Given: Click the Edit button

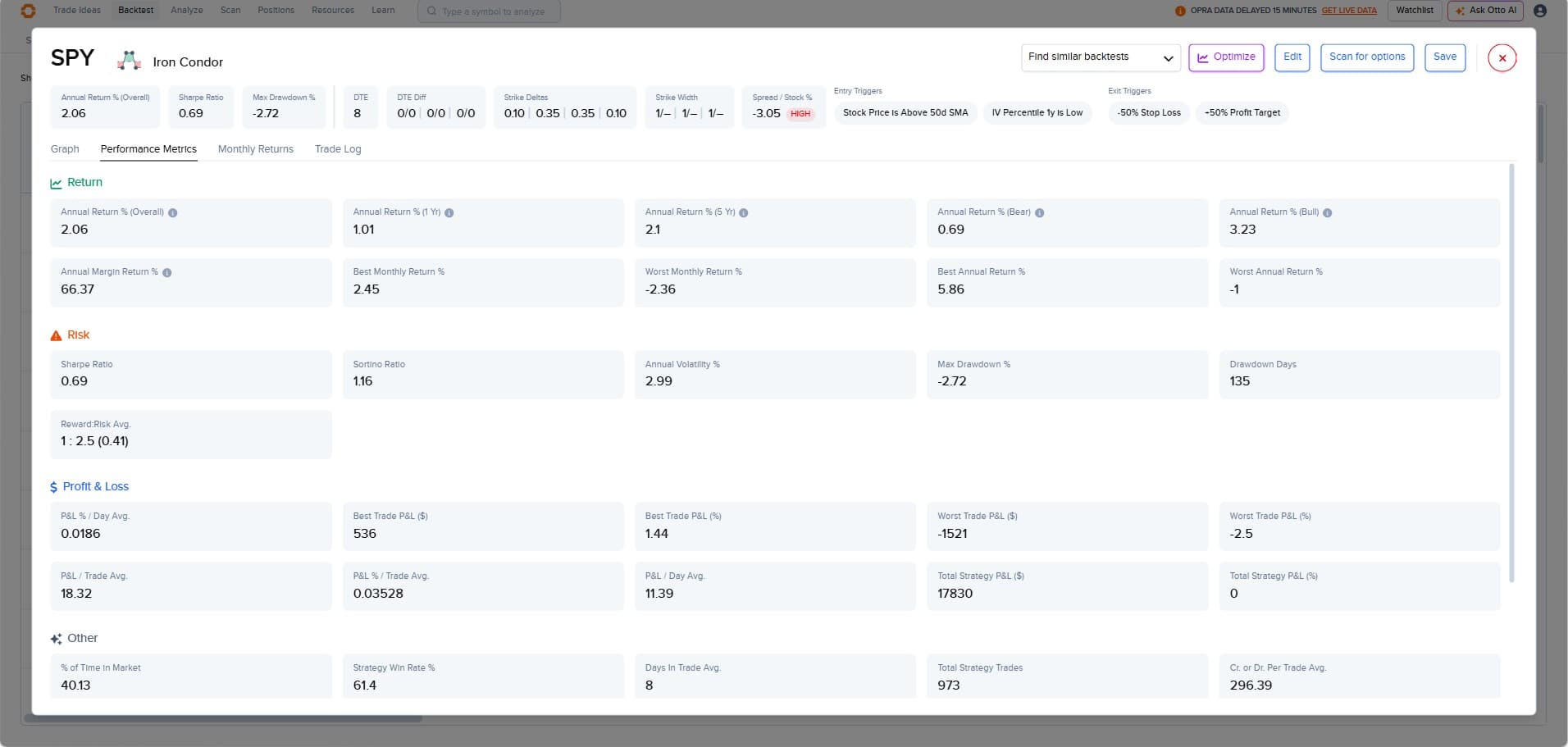Looking at the screenshot, I should pyautogui.click(x=1292, y=57).
